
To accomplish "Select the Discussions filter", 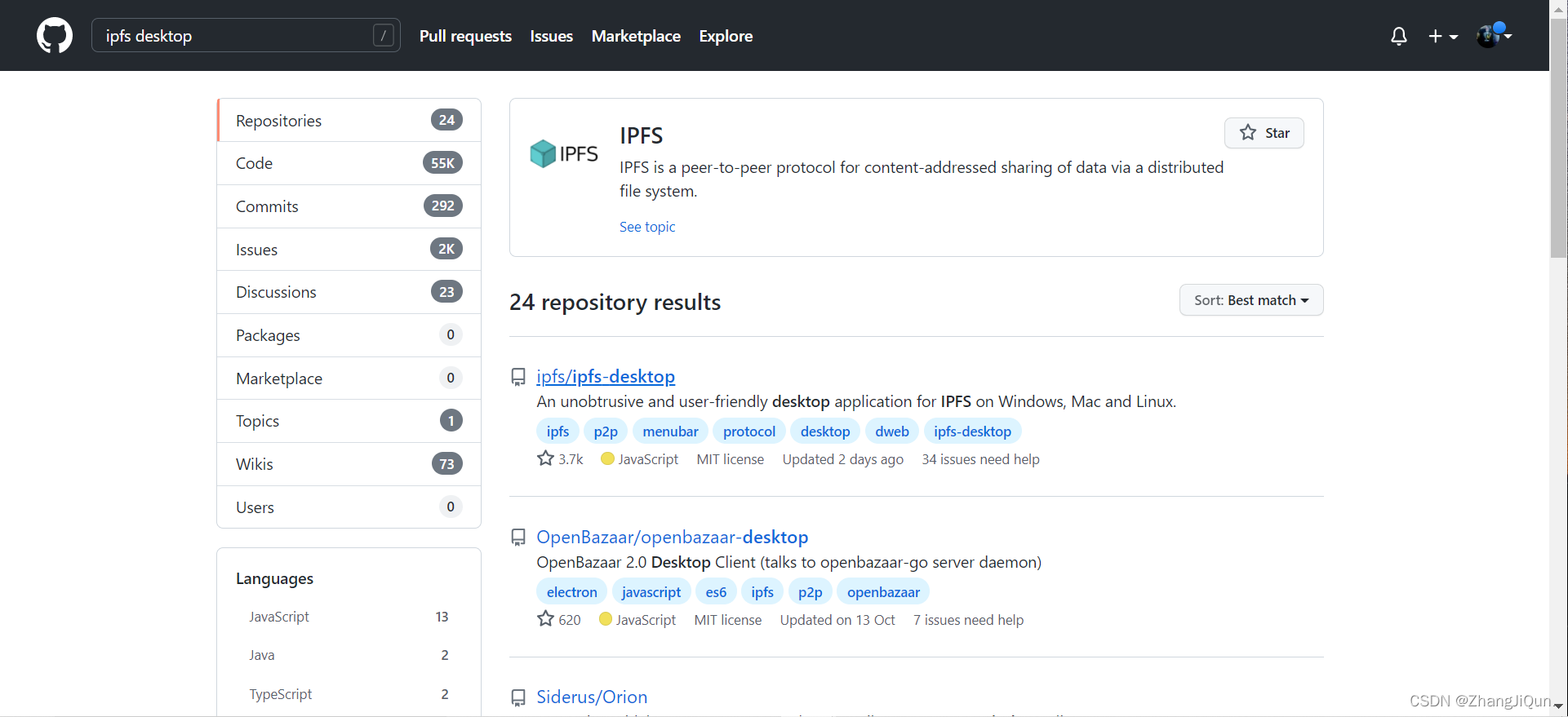I will click(x=349, y=292).
